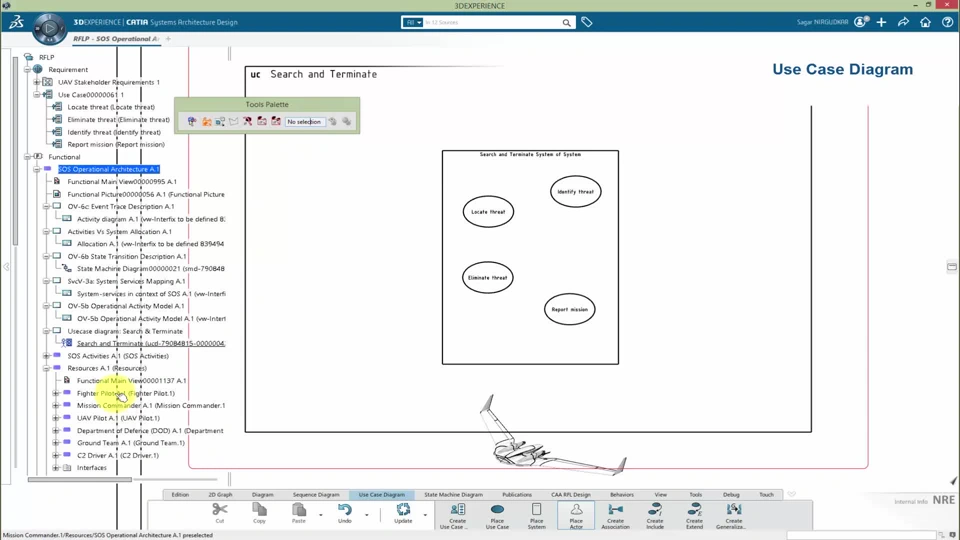Switch to the Edition tab
Screen dimensions: 960x540
[180, 494]
